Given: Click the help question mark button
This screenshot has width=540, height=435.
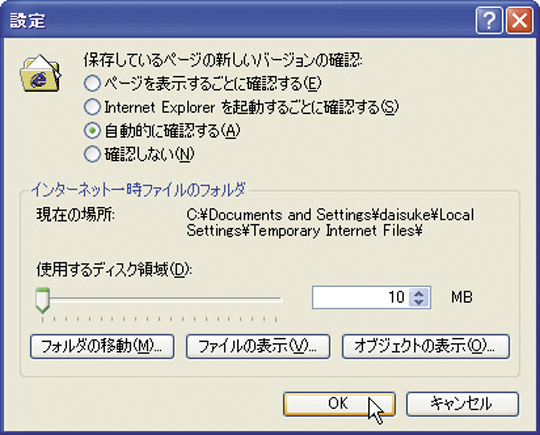Looking at the screenshot, I should [489, 21].
